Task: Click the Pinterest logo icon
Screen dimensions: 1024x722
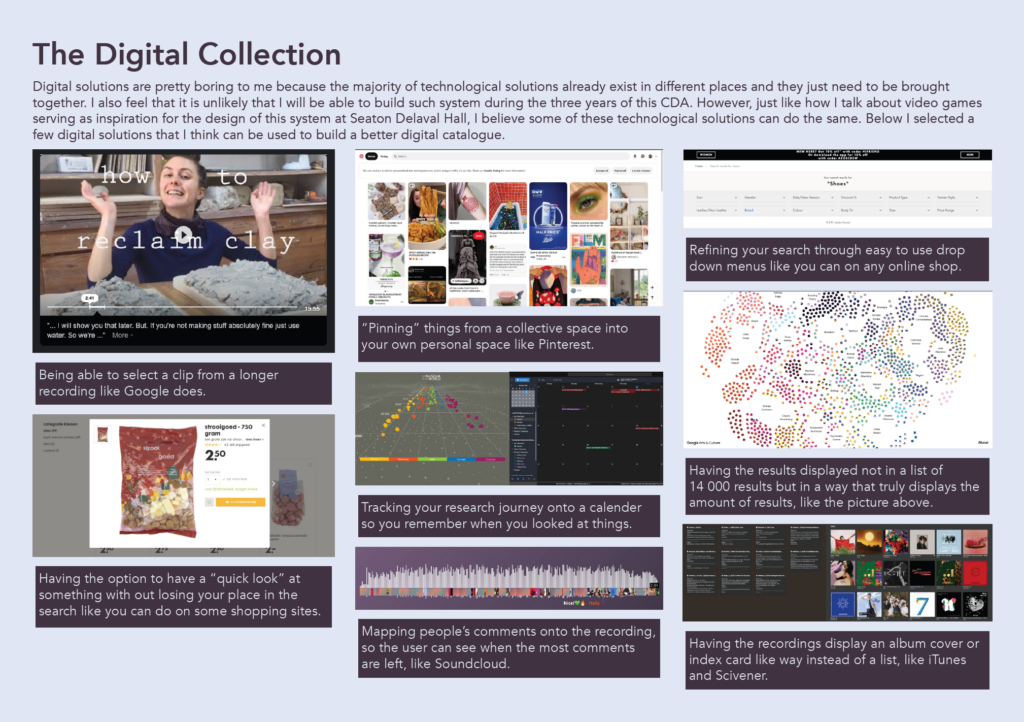Action: (361, 157)
